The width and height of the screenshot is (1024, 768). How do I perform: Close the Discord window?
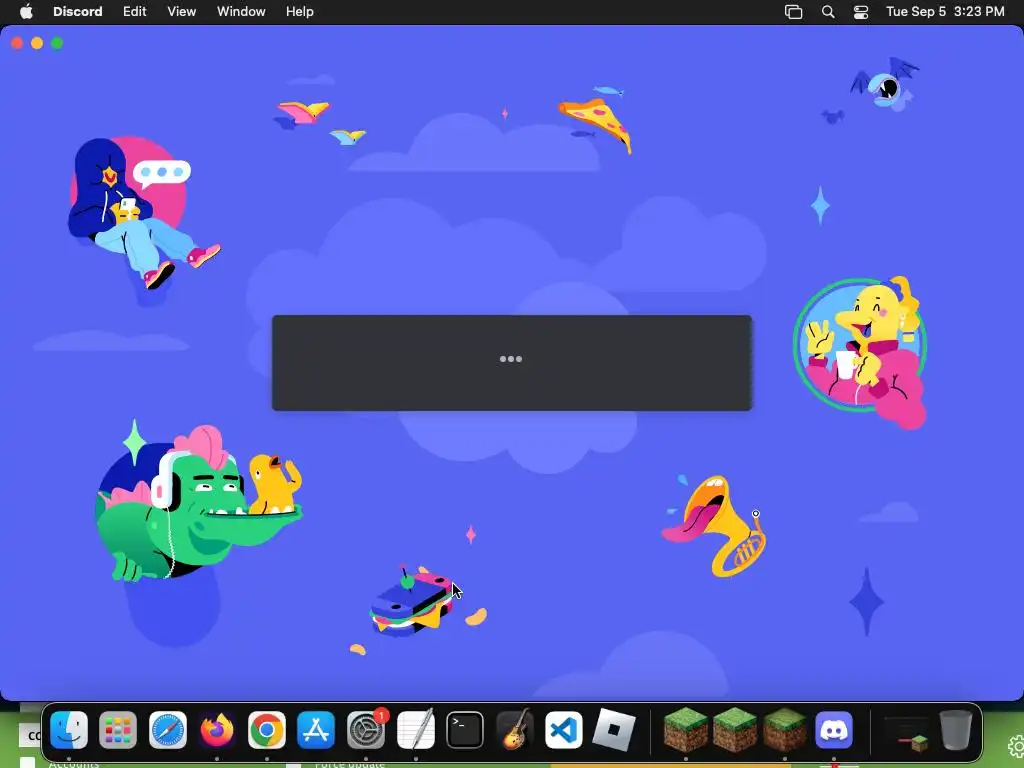pyautogui.click(x=18, y=43)
